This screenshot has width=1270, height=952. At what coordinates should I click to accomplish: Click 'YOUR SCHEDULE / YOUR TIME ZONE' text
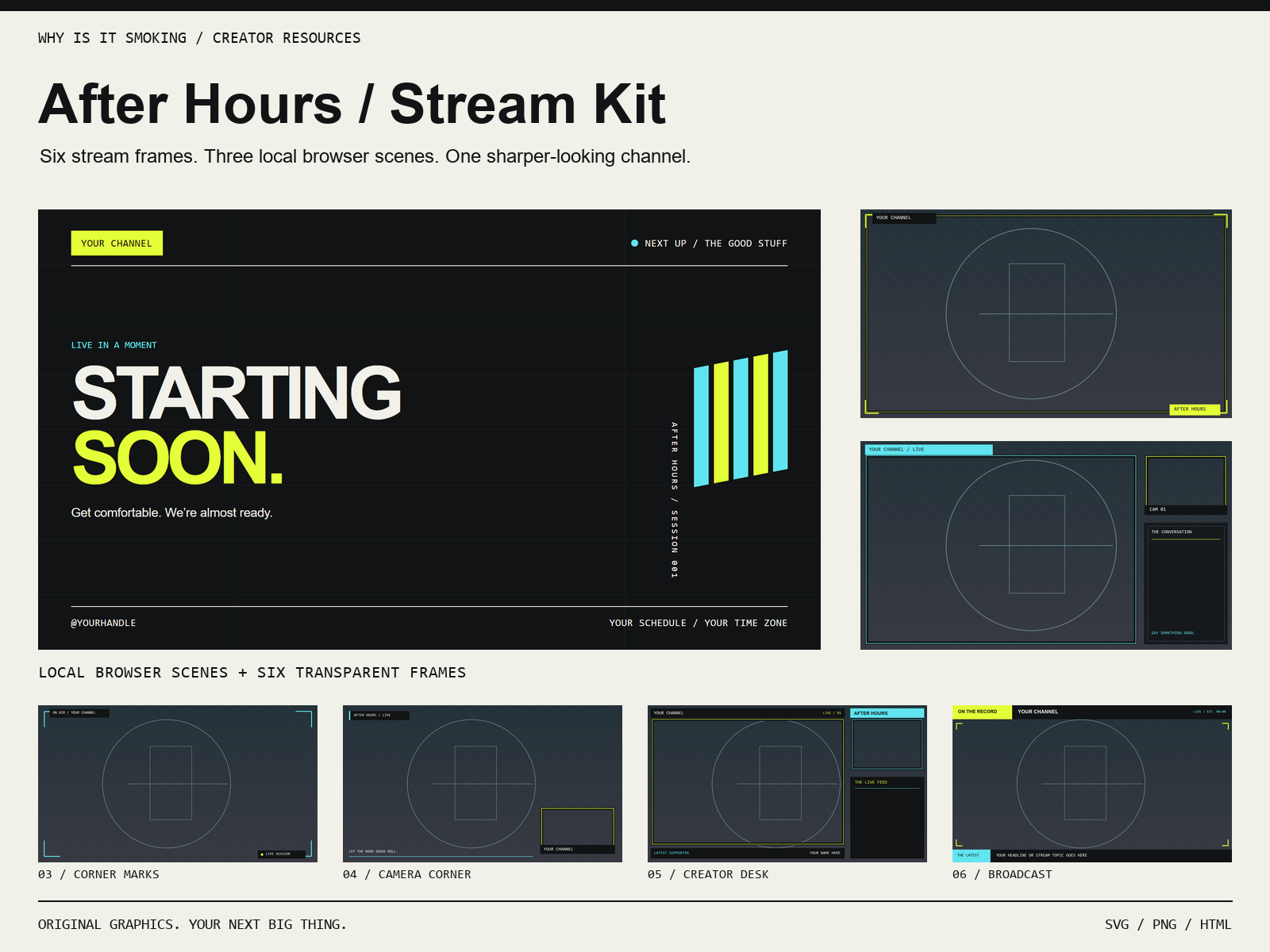tap(698, 623)
